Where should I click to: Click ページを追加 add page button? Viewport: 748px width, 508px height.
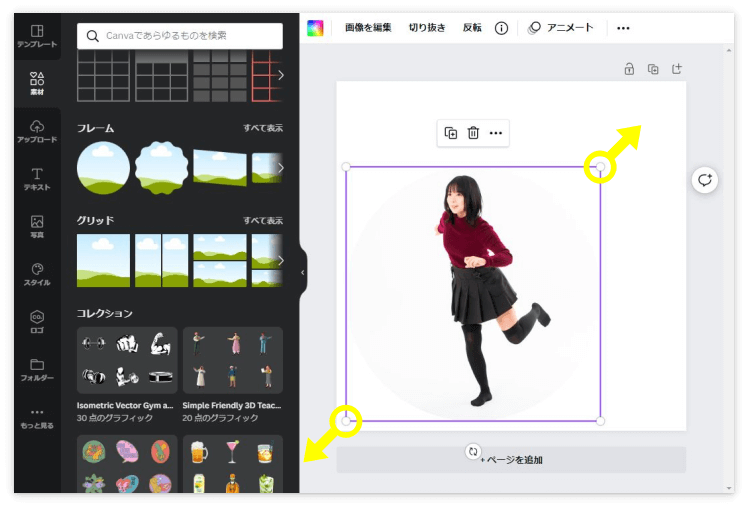pyautogui.click(x=511, y=460)
